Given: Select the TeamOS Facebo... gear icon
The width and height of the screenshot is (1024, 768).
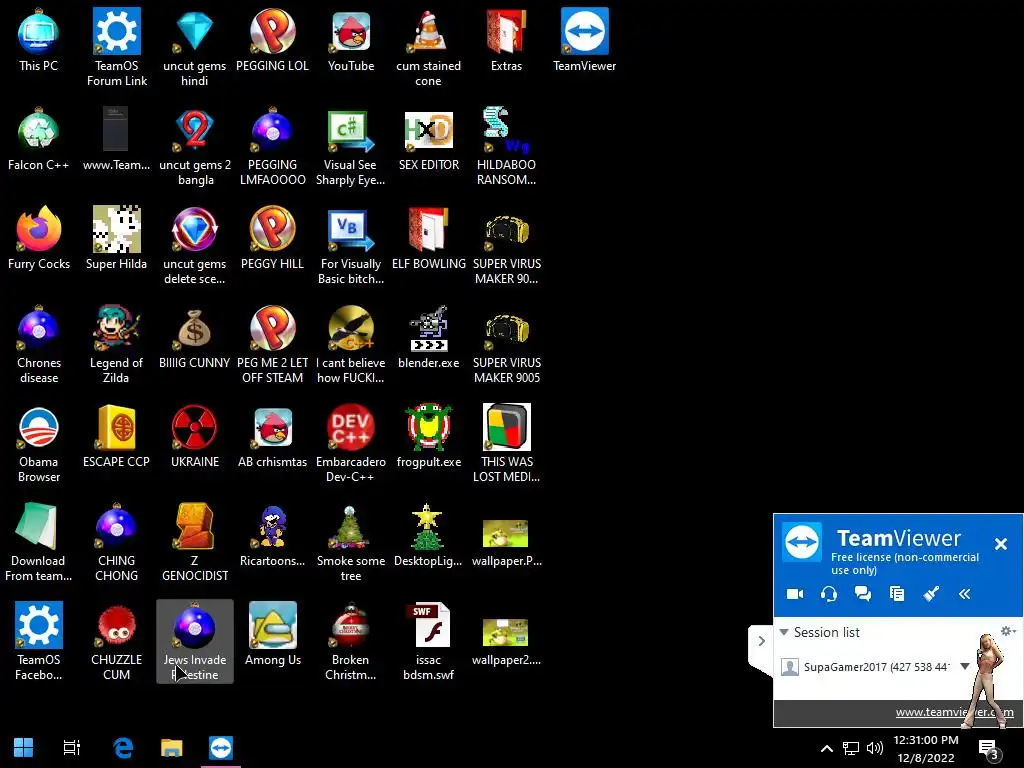Looking at the screenshot, I should [x=39, y=641].
